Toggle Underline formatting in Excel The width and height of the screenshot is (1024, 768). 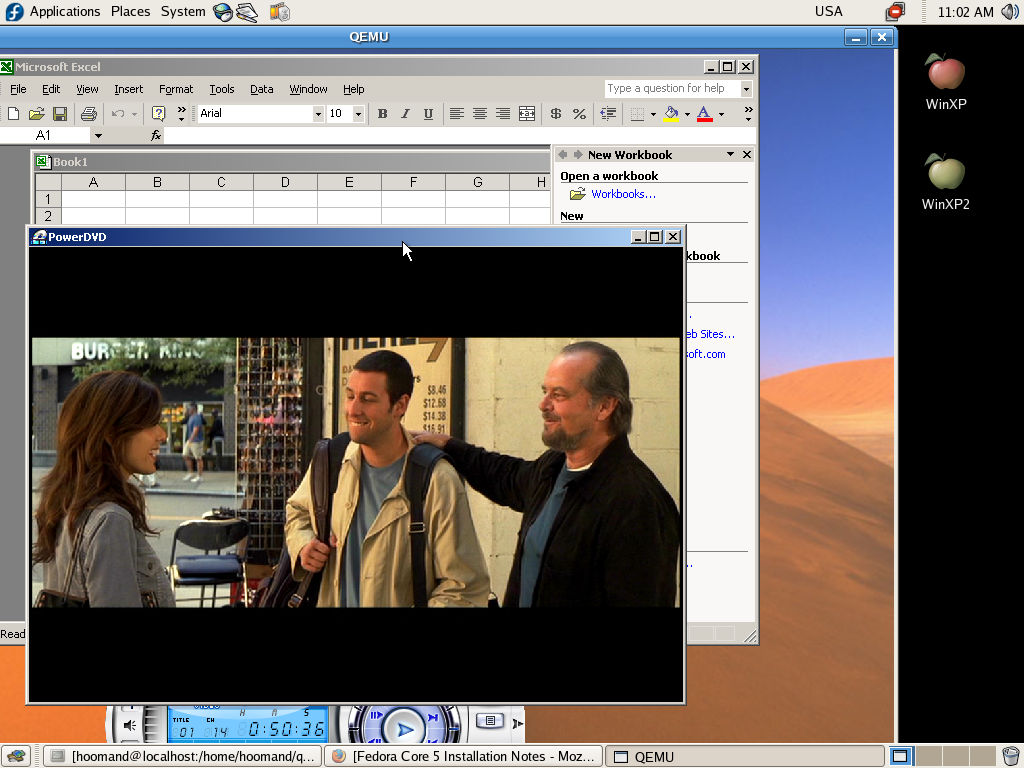[x=428, y=114]
